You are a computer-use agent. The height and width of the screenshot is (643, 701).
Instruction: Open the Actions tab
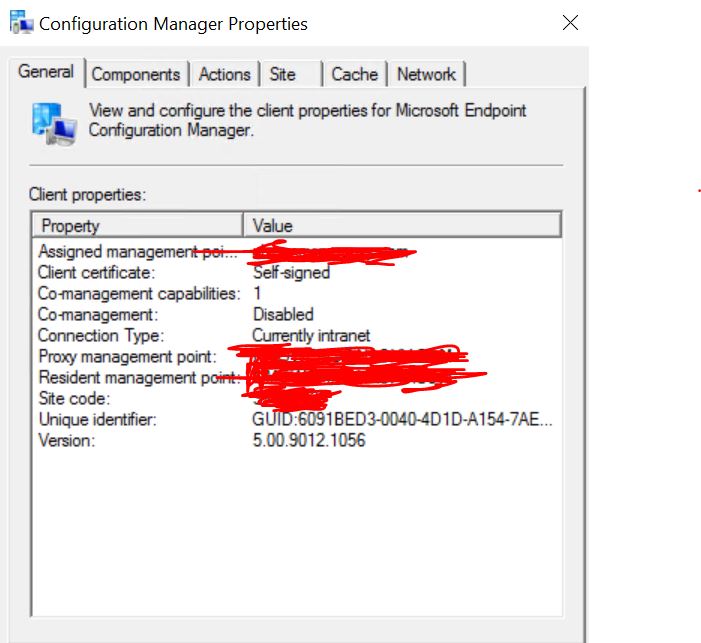point(224,74)
